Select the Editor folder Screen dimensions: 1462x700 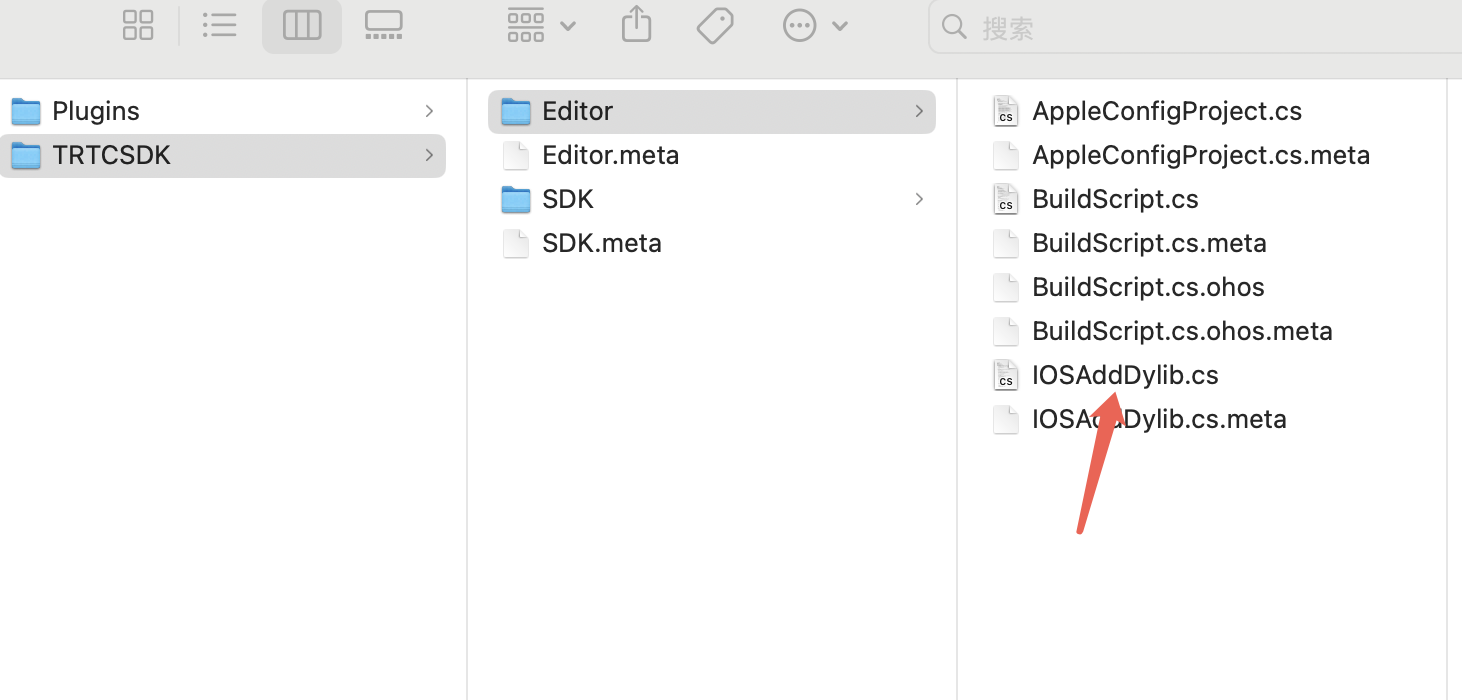577,111
